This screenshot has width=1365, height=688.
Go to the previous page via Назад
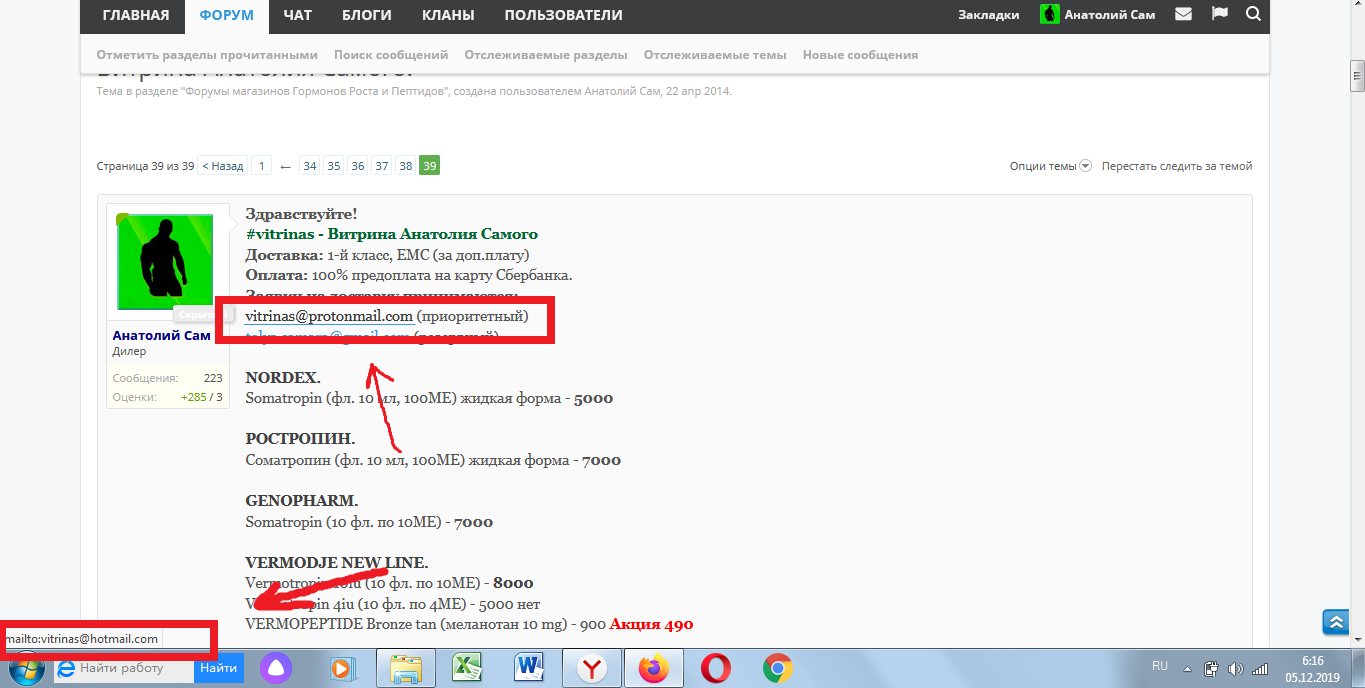[x=222, y=166]
